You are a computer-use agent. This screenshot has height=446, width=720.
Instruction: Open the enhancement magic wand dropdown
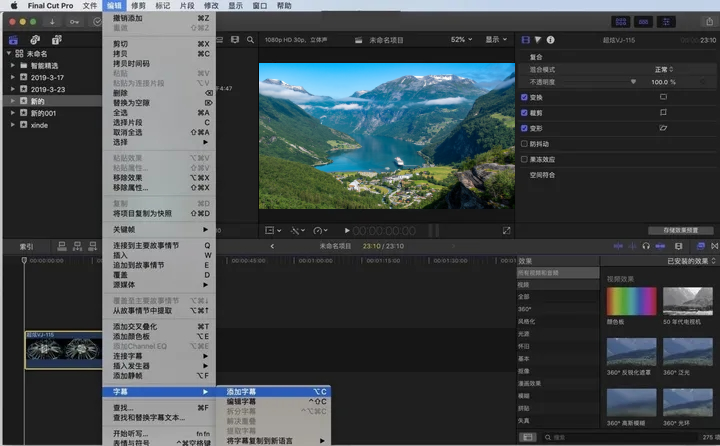coord(298,231)
